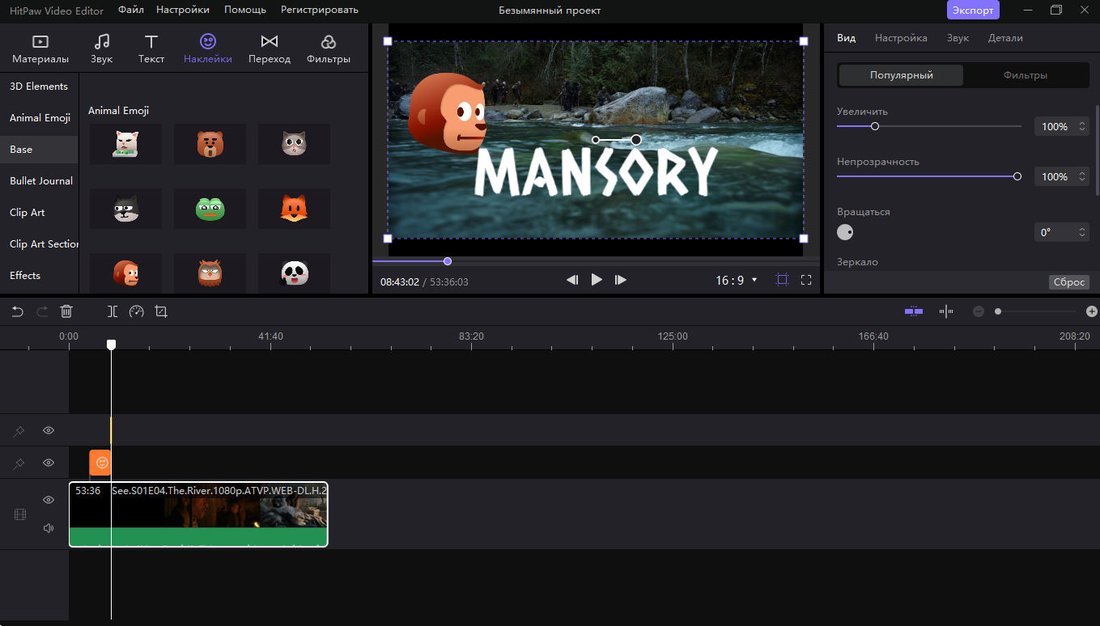Step back one frame
Screen dimensions: 1100x626
572,280
